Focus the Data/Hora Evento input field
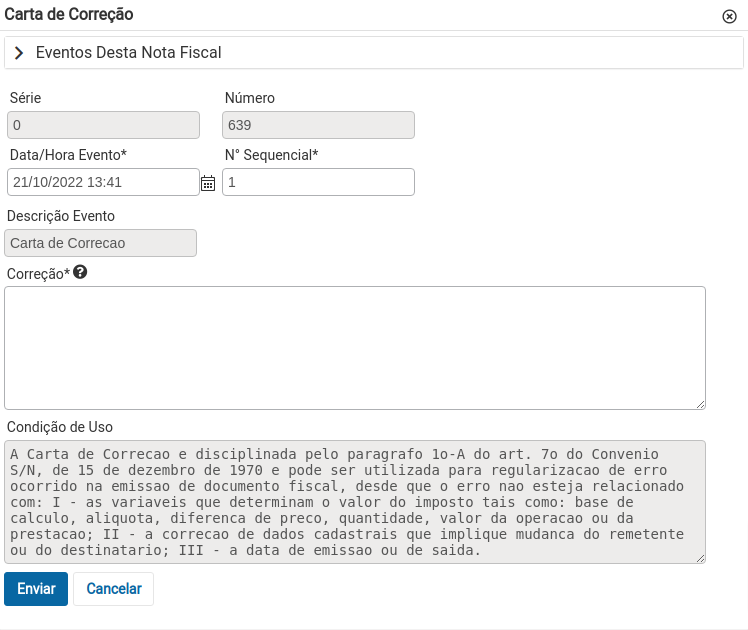The width and height of the screenshot is (748, 630). click(x=104, y=182)
